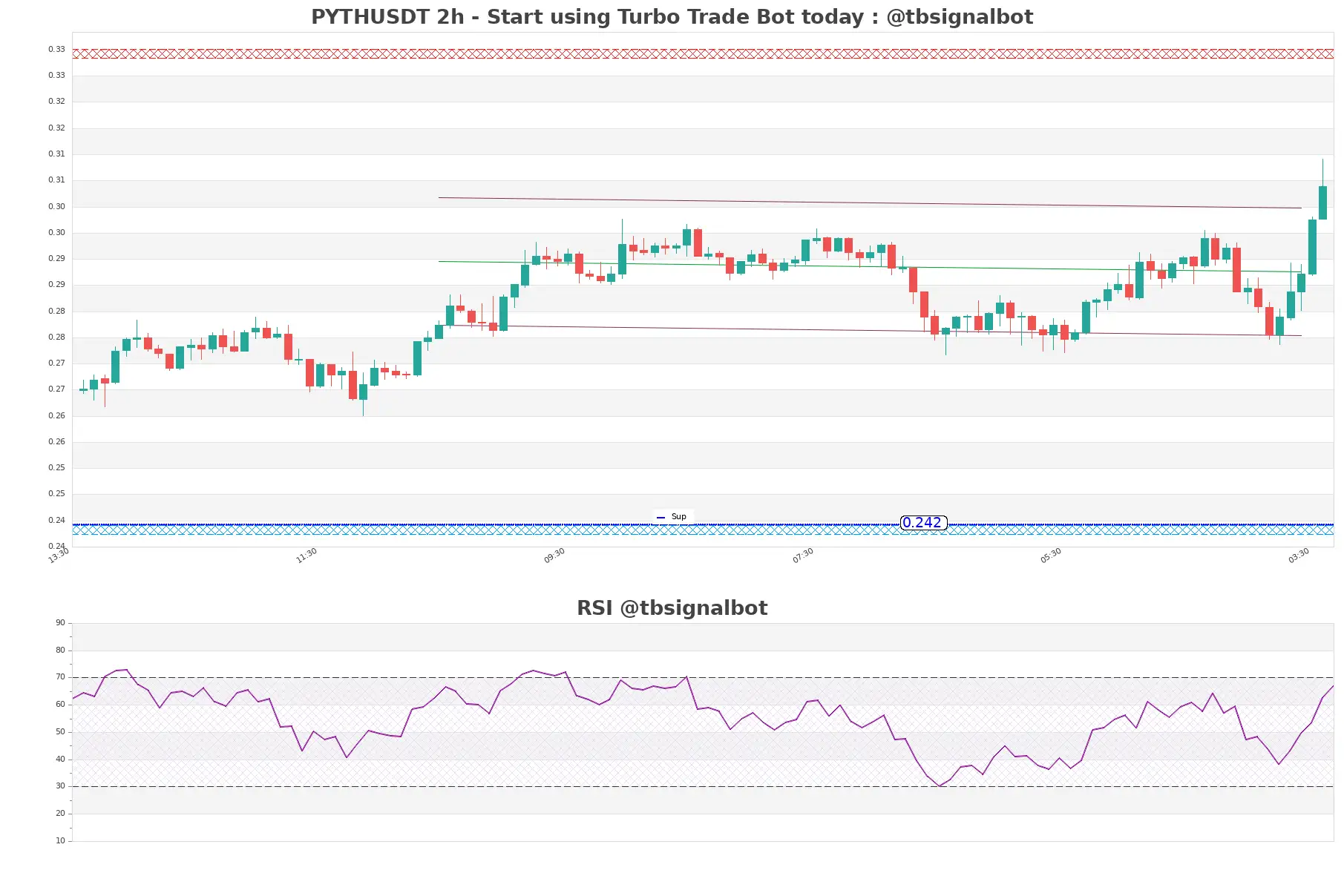This screenshot has height=896, width=1344.
Task: Click the red hatched resistance band
Action: (703, 53)
